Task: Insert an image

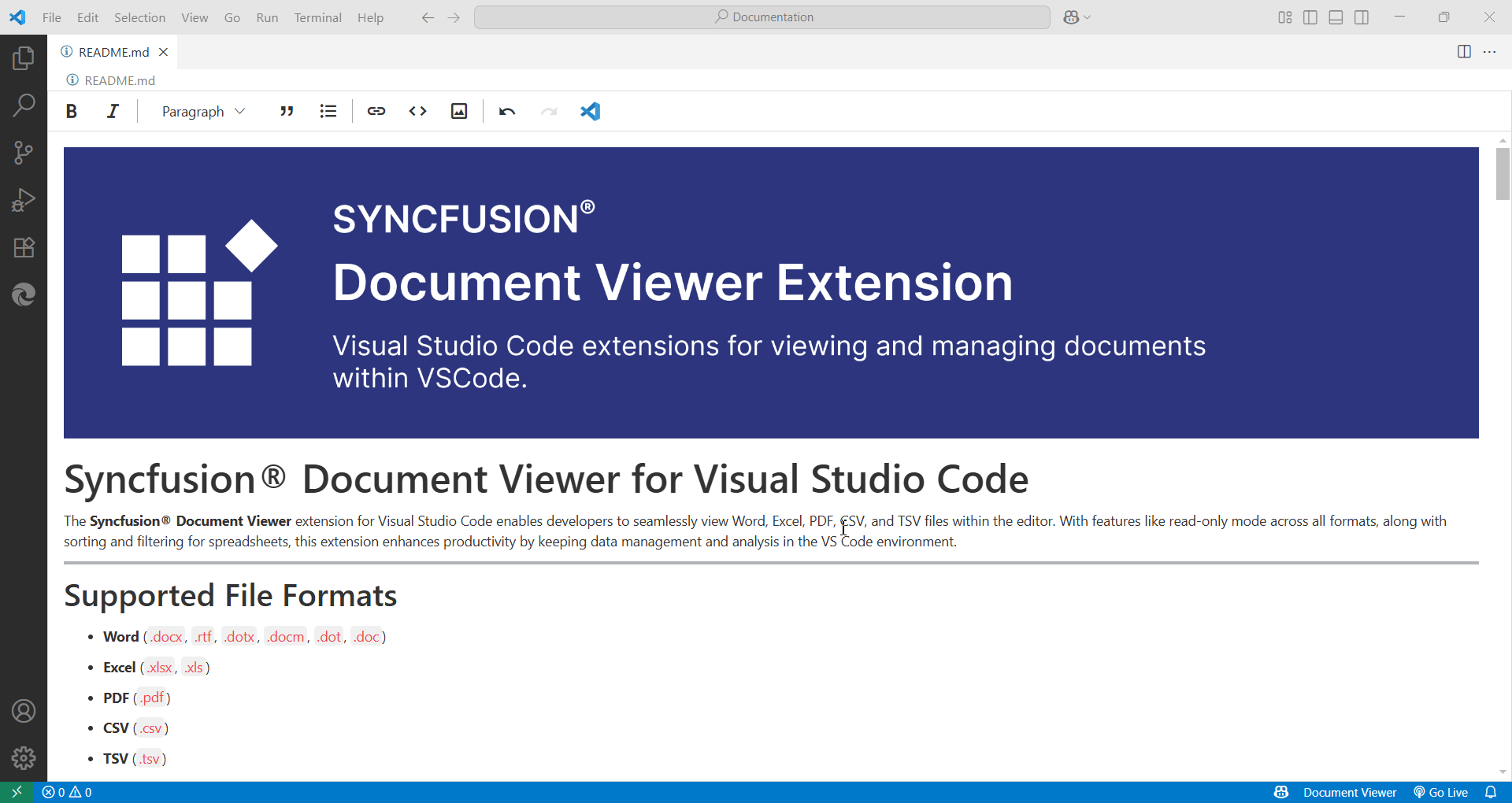Action: click(x=459, y=111)
